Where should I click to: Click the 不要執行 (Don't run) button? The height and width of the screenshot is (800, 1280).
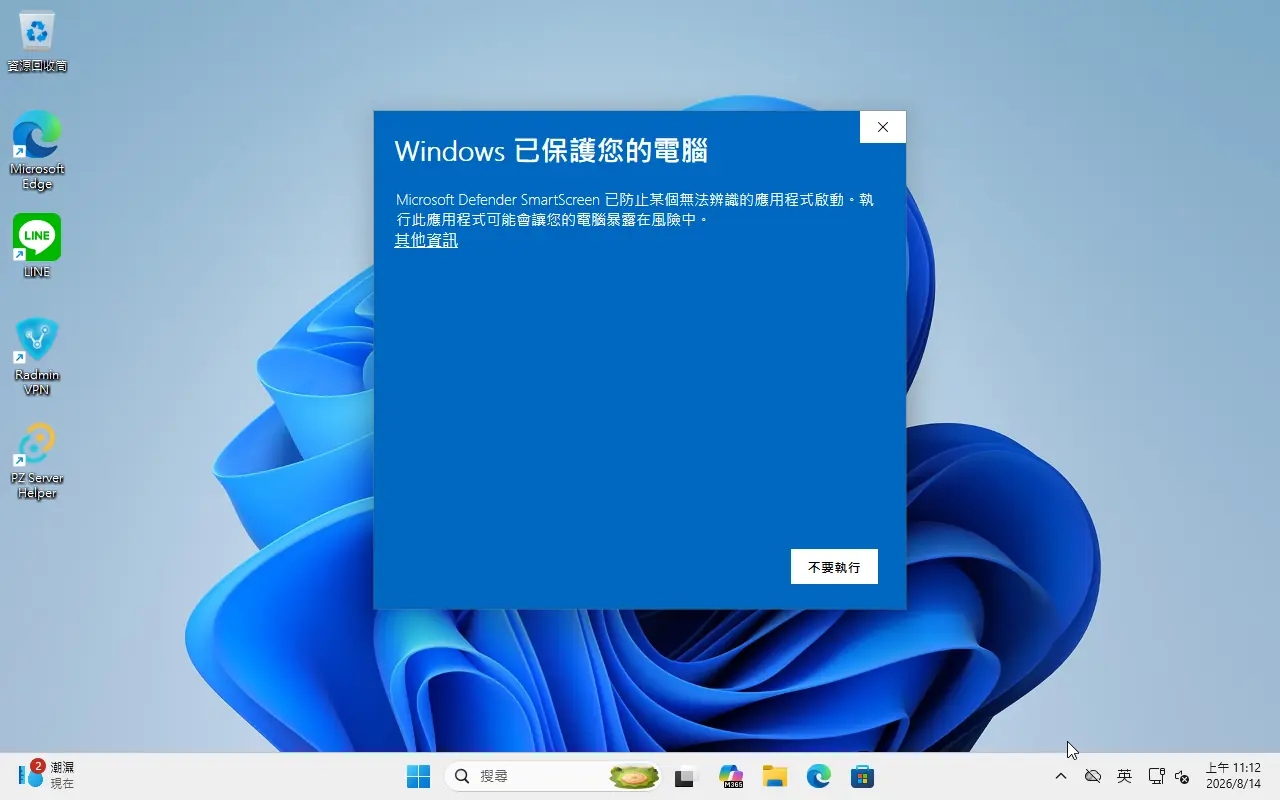coord(834,566)
